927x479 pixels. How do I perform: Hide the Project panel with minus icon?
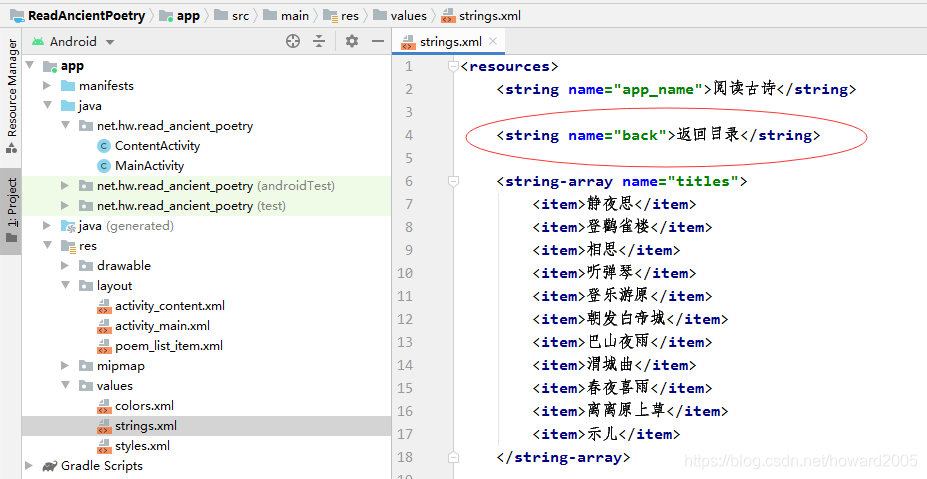point(378,41)
